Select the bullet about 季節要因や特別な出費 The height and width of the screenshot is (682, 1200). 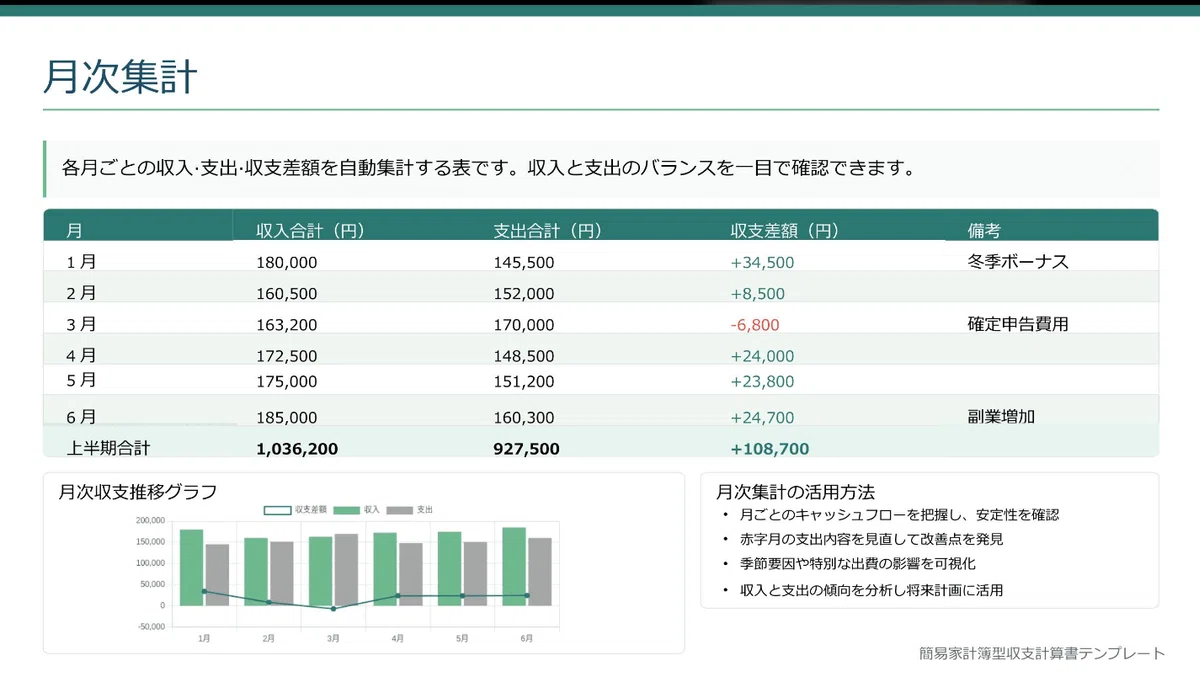(x=857, y=564)
